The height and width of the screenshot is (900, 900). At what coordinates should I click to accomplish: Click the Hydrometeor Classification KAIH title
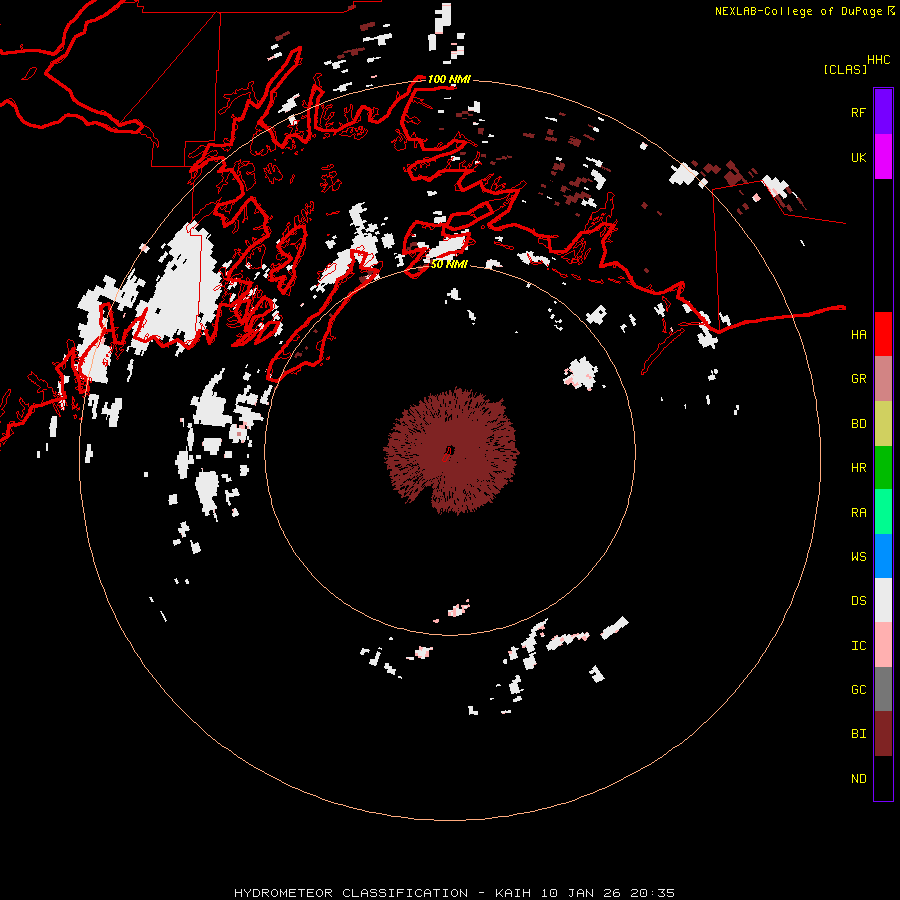(x=454, y=893)
